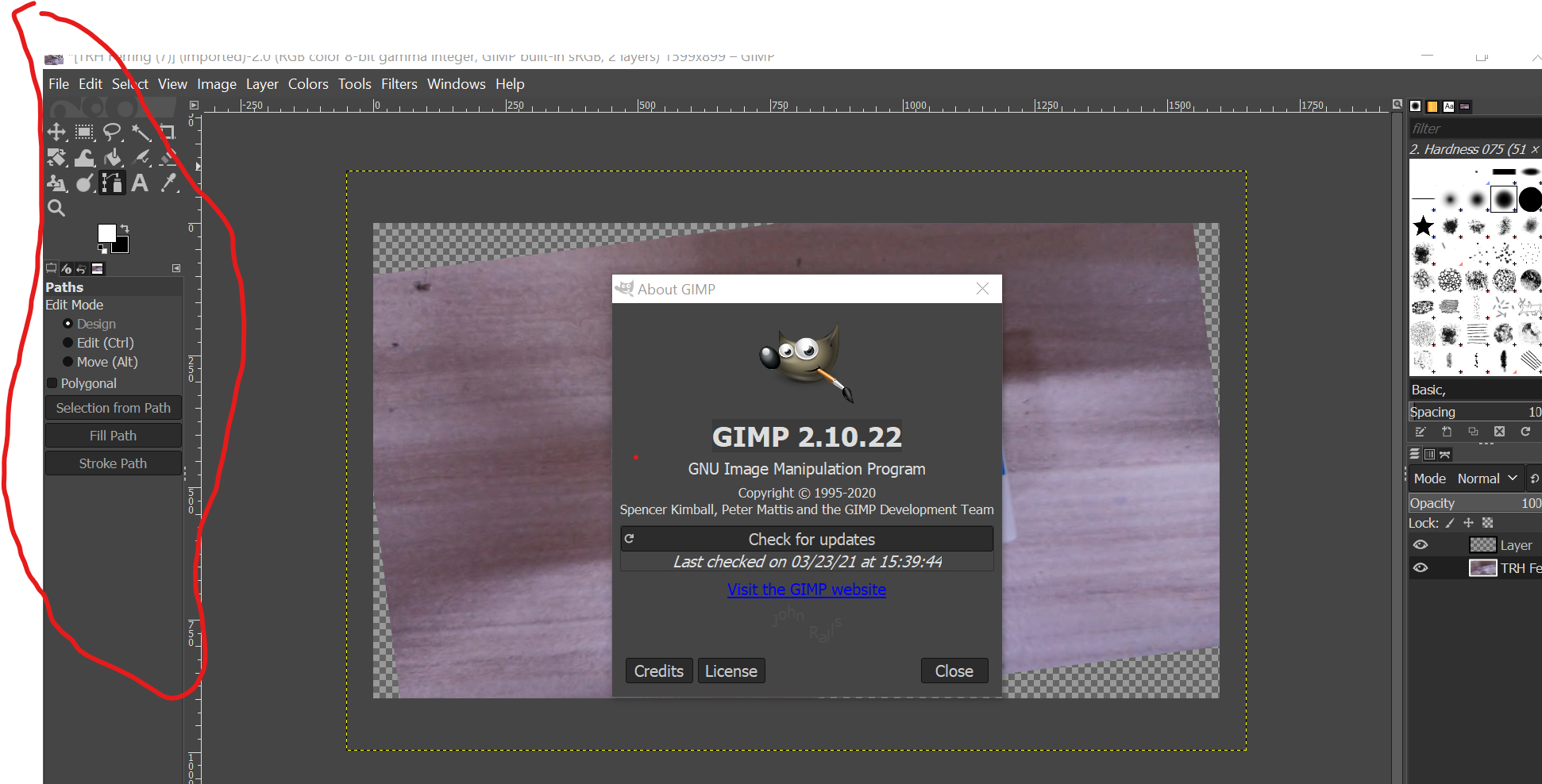The height and width of the screenshot is (784, 1542).
Task: Choose the Warp Transform tool
Action: pos(84,157)
